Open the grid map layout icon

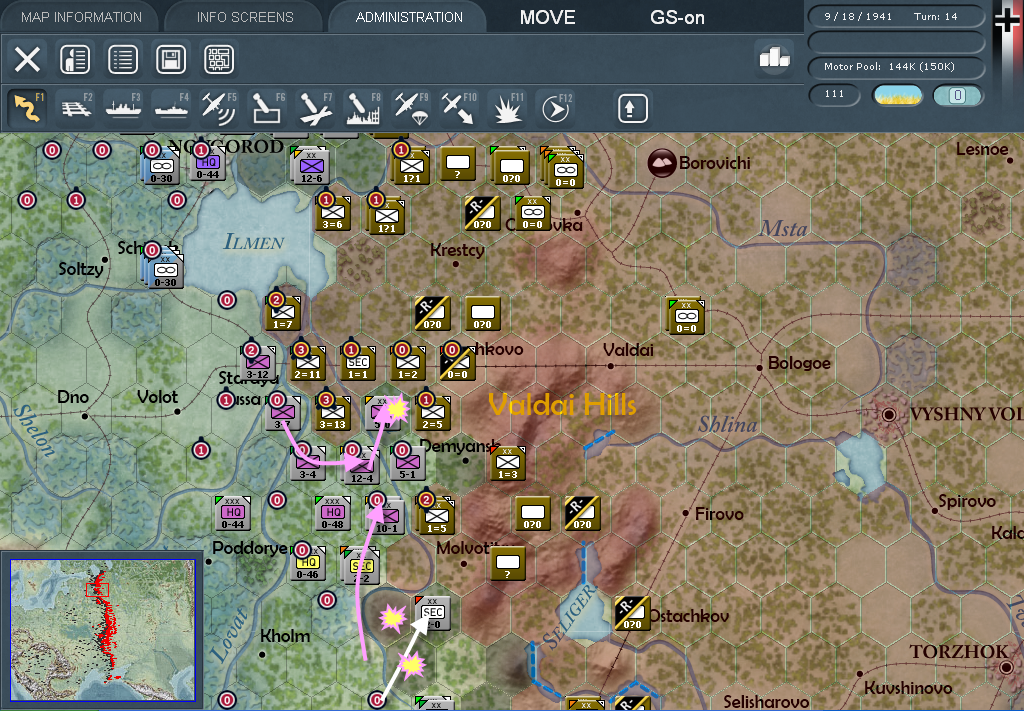click(219, 59)
